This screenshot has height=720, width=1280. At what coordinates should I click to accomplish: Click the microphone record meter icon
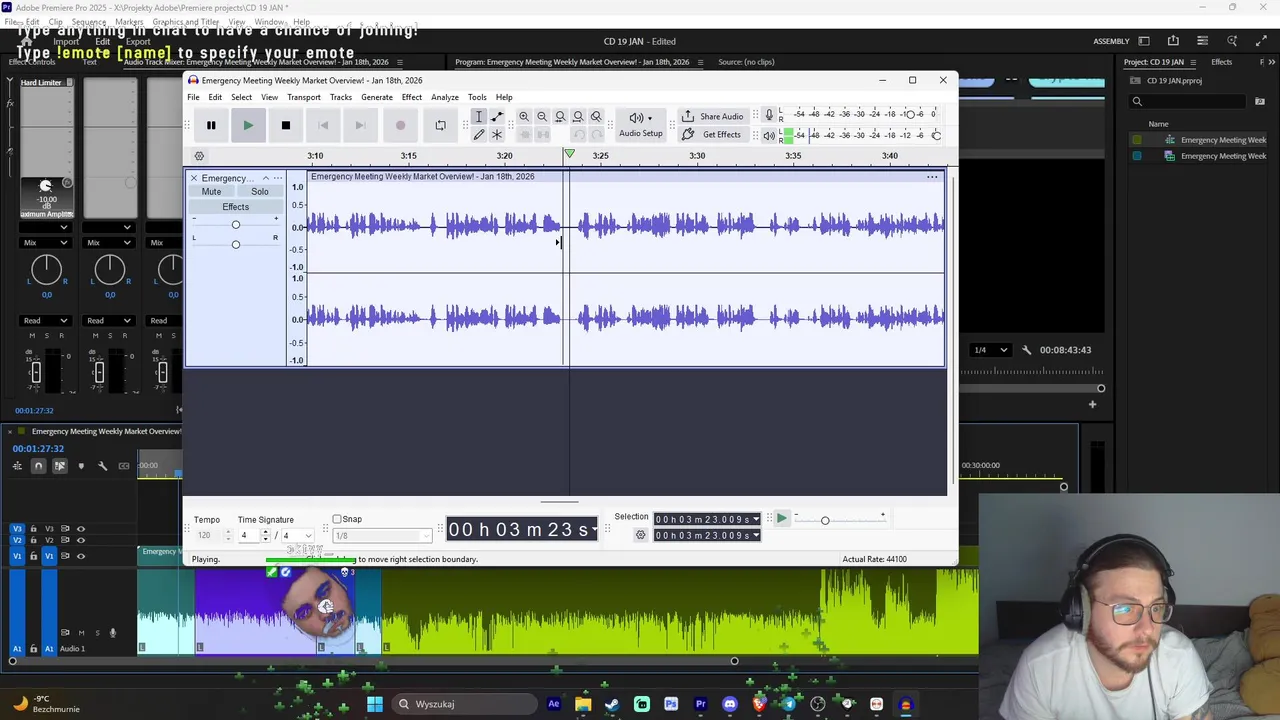click(x=768, y=114)
